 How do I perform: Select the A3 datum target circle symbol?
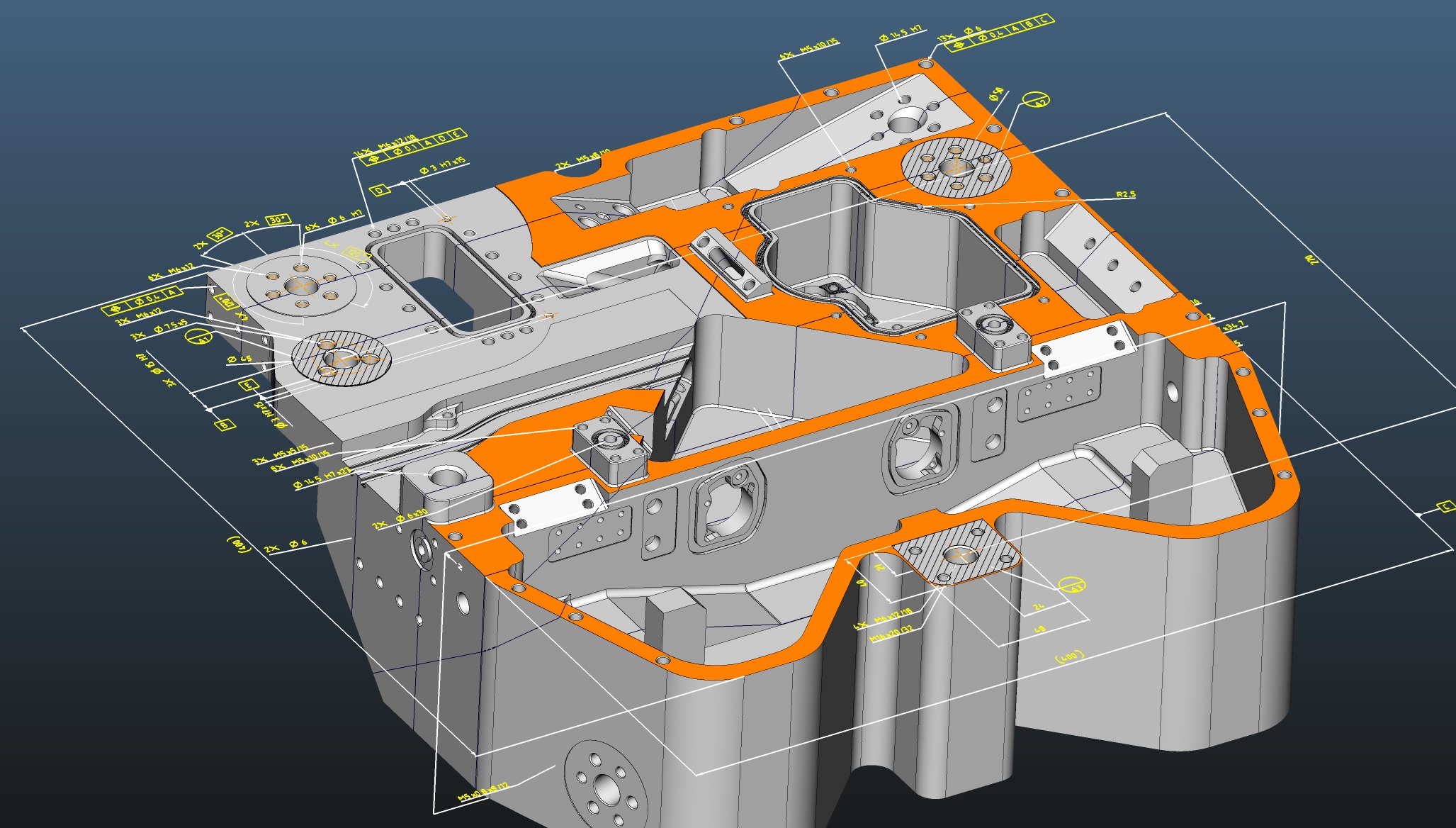[1071, 586]
